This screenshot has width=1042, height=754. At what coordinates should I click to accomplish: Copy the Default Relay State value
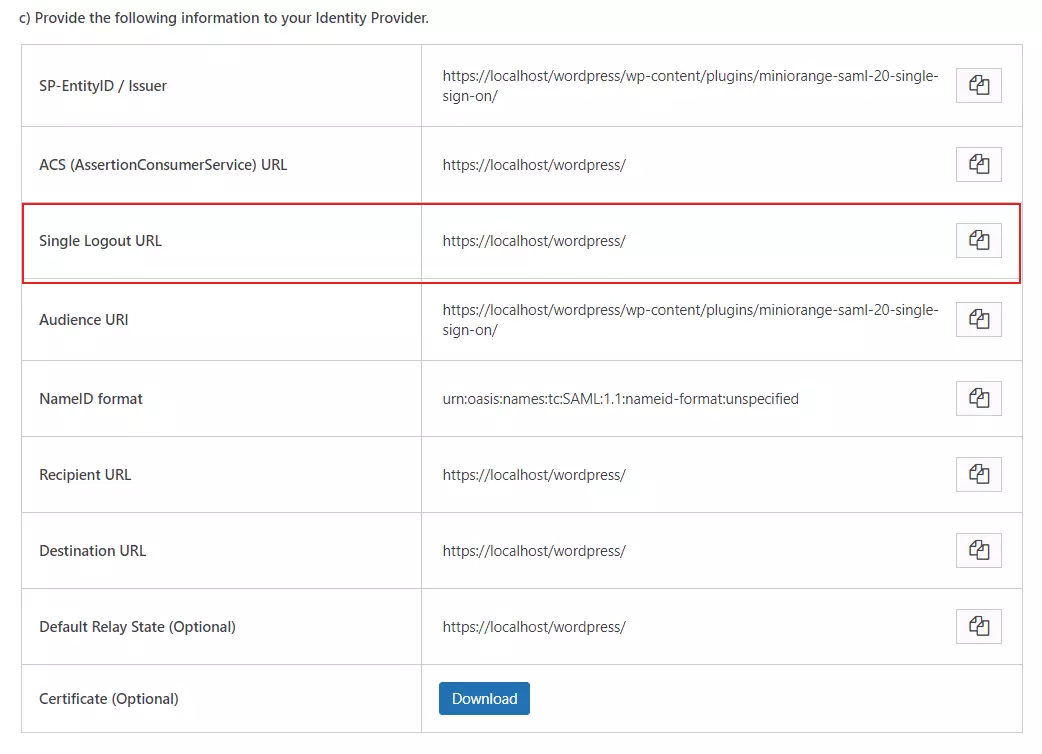click(x=978, y=626)
